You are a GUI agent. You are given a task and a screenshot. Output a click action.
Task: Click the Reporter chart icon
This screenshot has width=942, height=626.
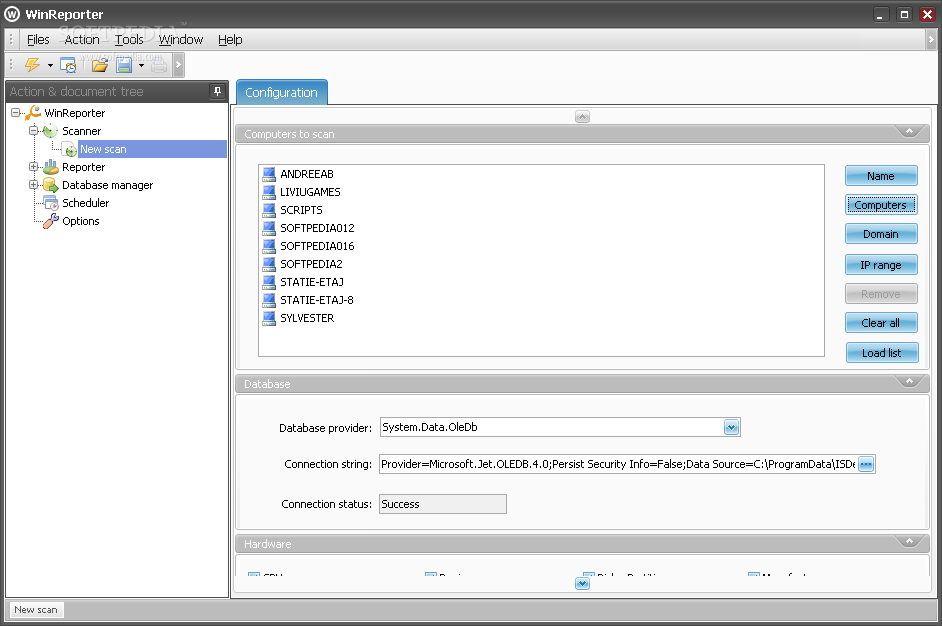[x=50, y=167]
